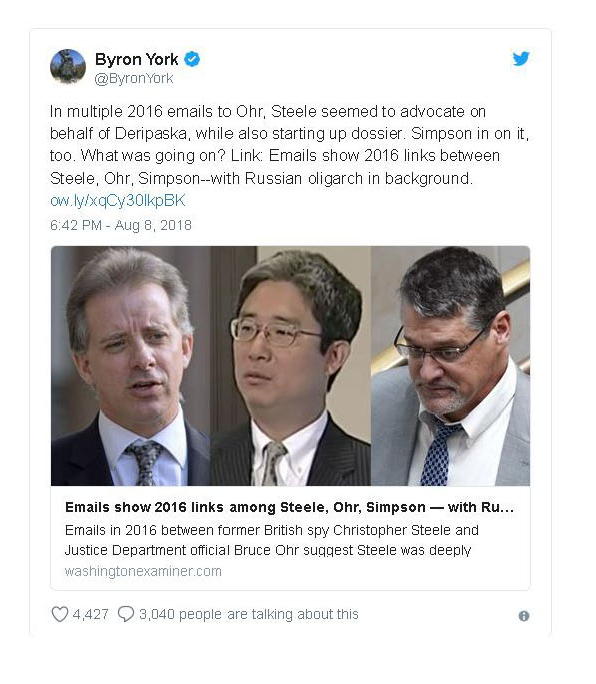The height and width of the screenshot is (684, 596).
Task: Click the Byron York display name
Action: (x=136, y=59)
